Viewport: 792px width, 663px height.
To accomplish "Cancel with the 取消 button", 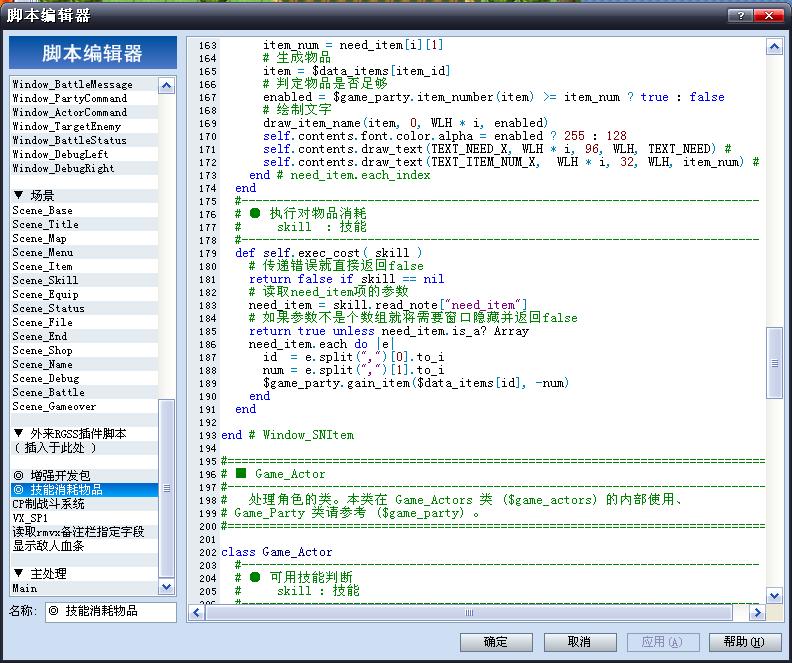I will 579,642.
